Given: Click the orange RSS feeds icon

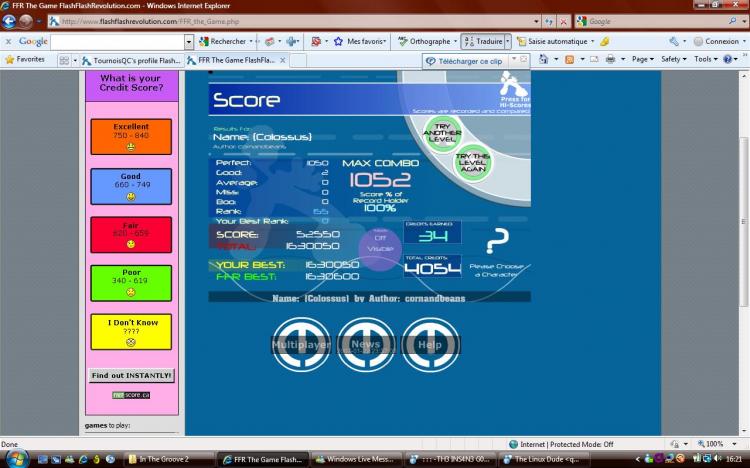Looking at the screenshot, I should [569, 59].
